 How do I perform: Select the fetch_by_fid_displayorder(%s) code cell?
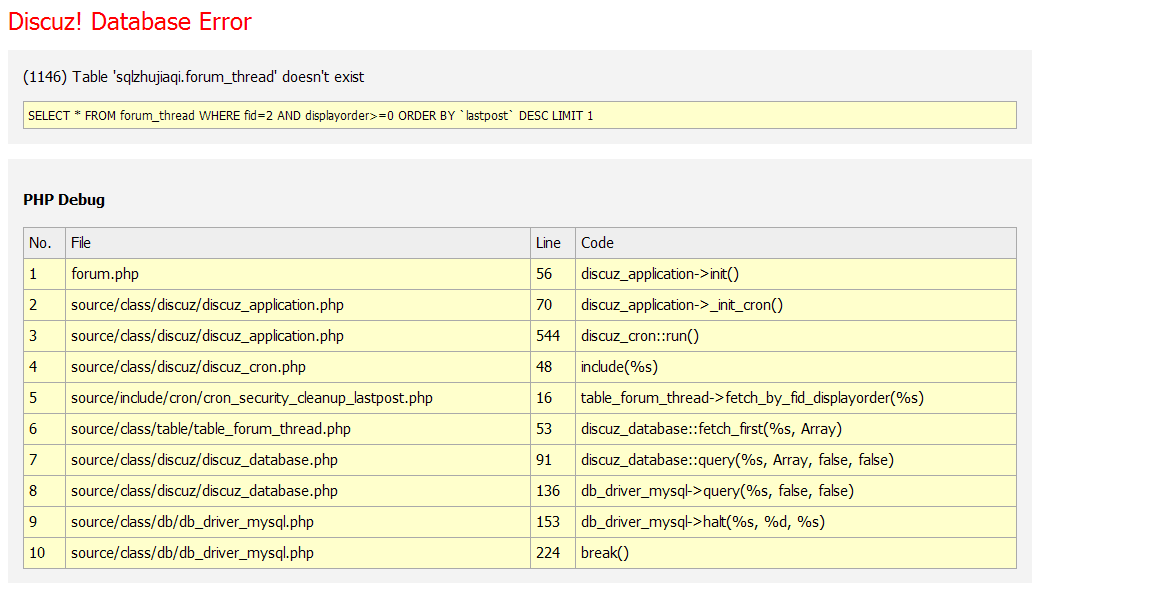point(796,398)
